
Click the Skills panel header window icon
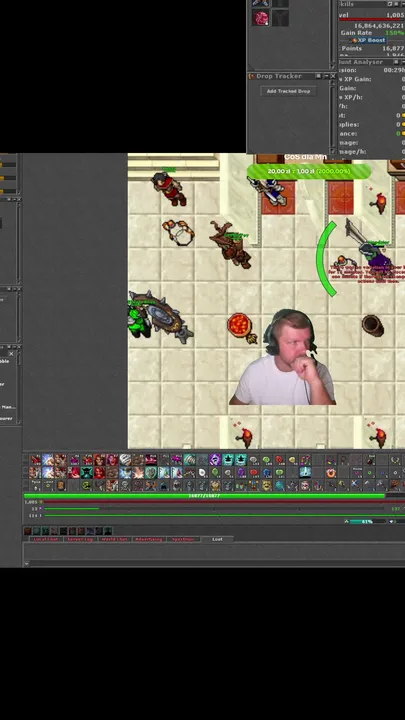(390, 4)
